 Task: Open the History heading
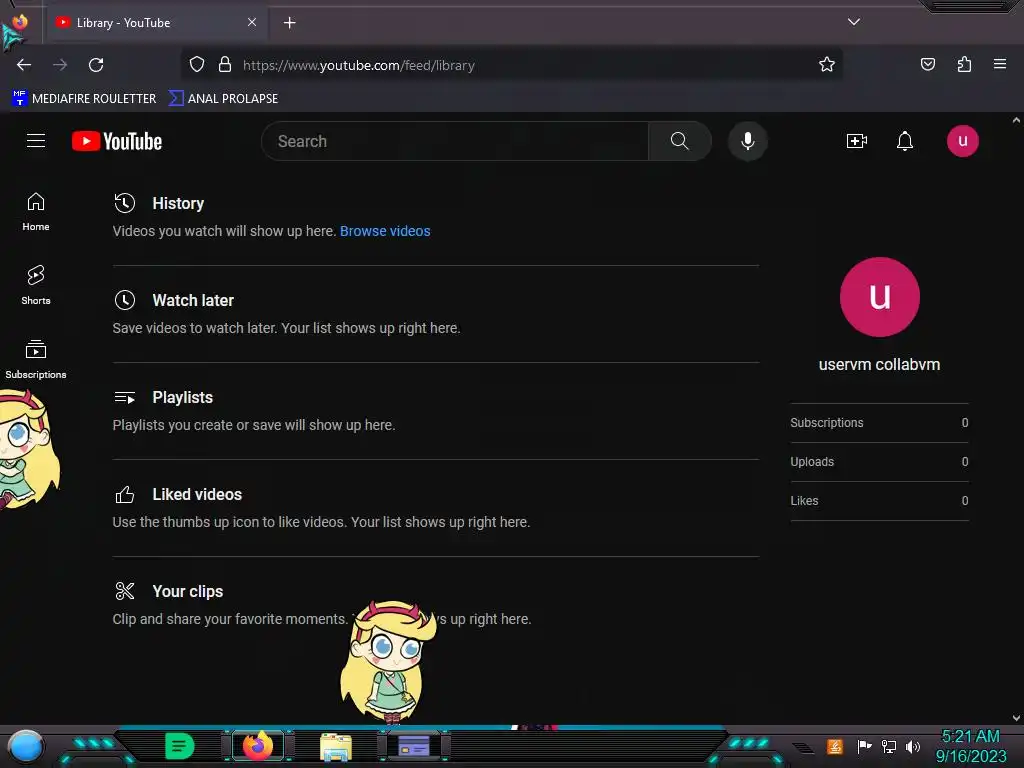[x=178, y=203]
